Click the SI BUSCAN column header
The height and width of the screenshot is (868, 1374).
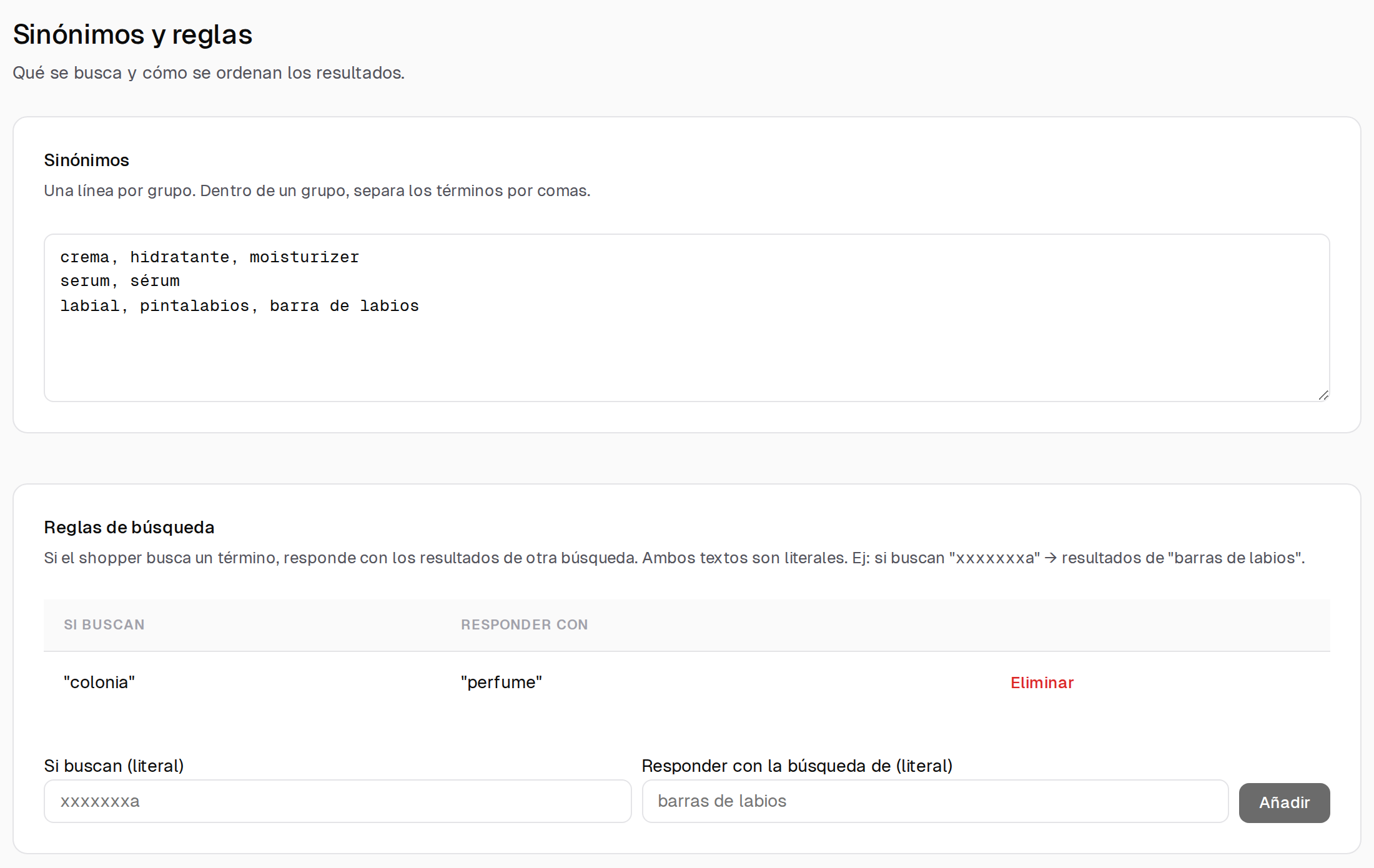[104, 624]
